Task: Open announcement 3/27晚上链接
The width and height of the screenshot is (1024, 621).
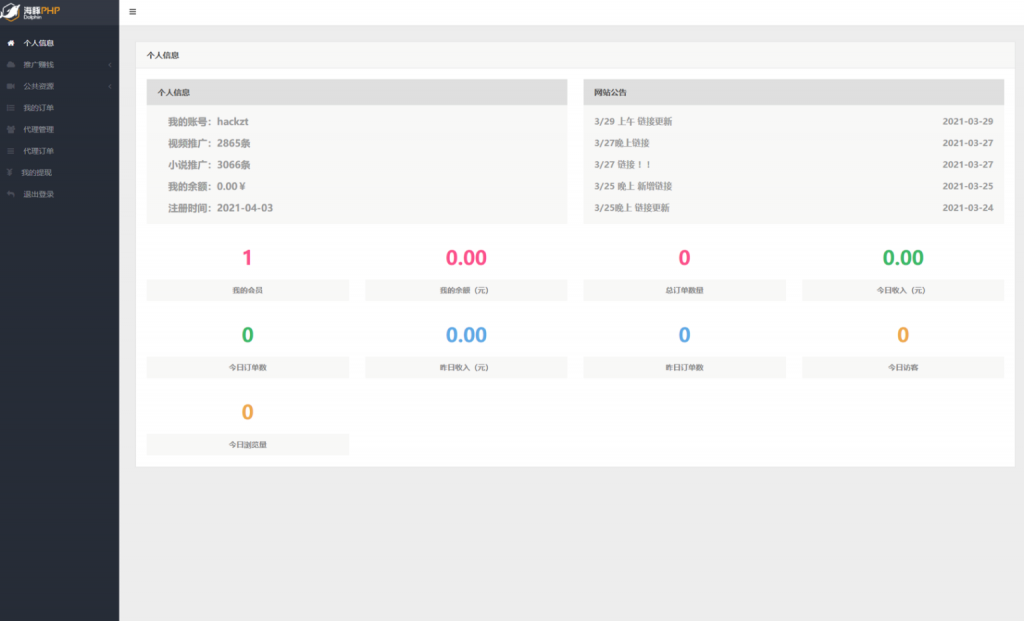Action: click(x=621, y=143)
